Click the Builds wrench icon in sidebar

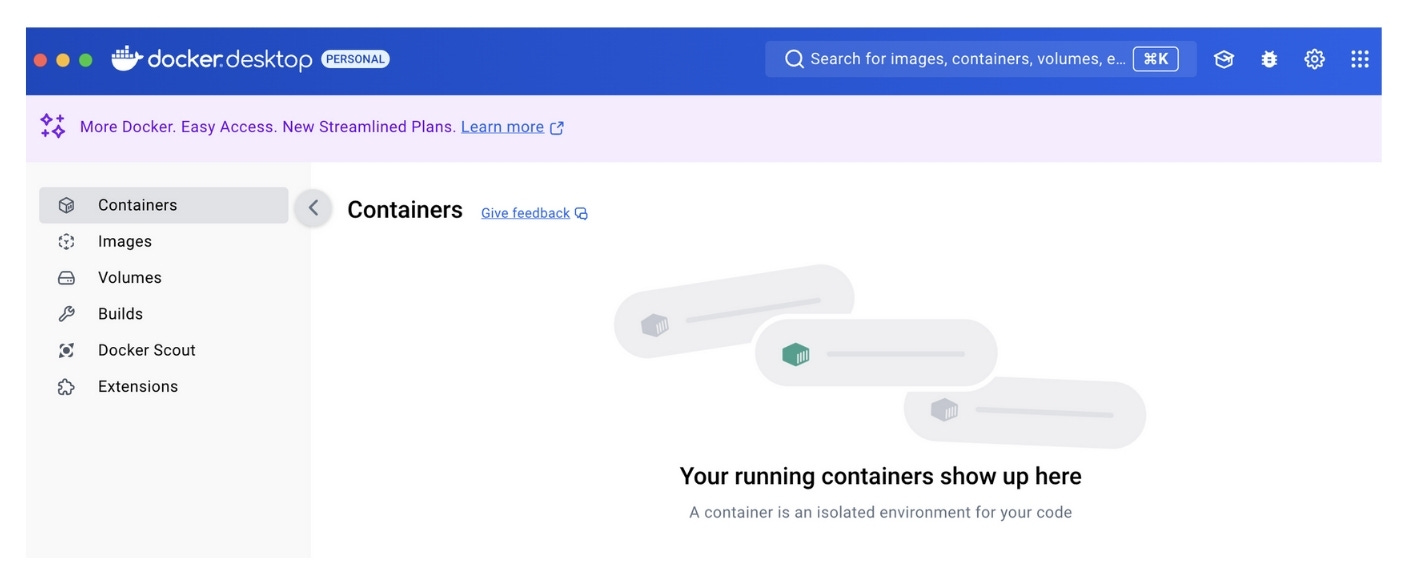pyautogui.click(x=66, y=314)
